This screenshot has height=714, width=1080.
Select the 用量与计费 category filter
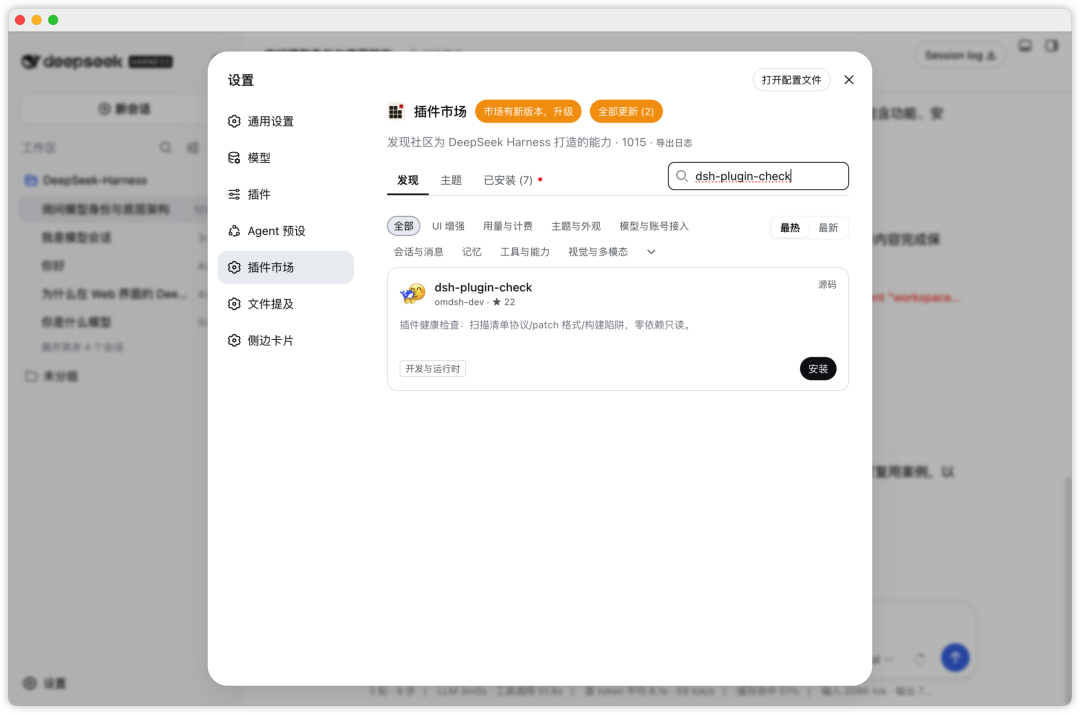tap(508, 227)
